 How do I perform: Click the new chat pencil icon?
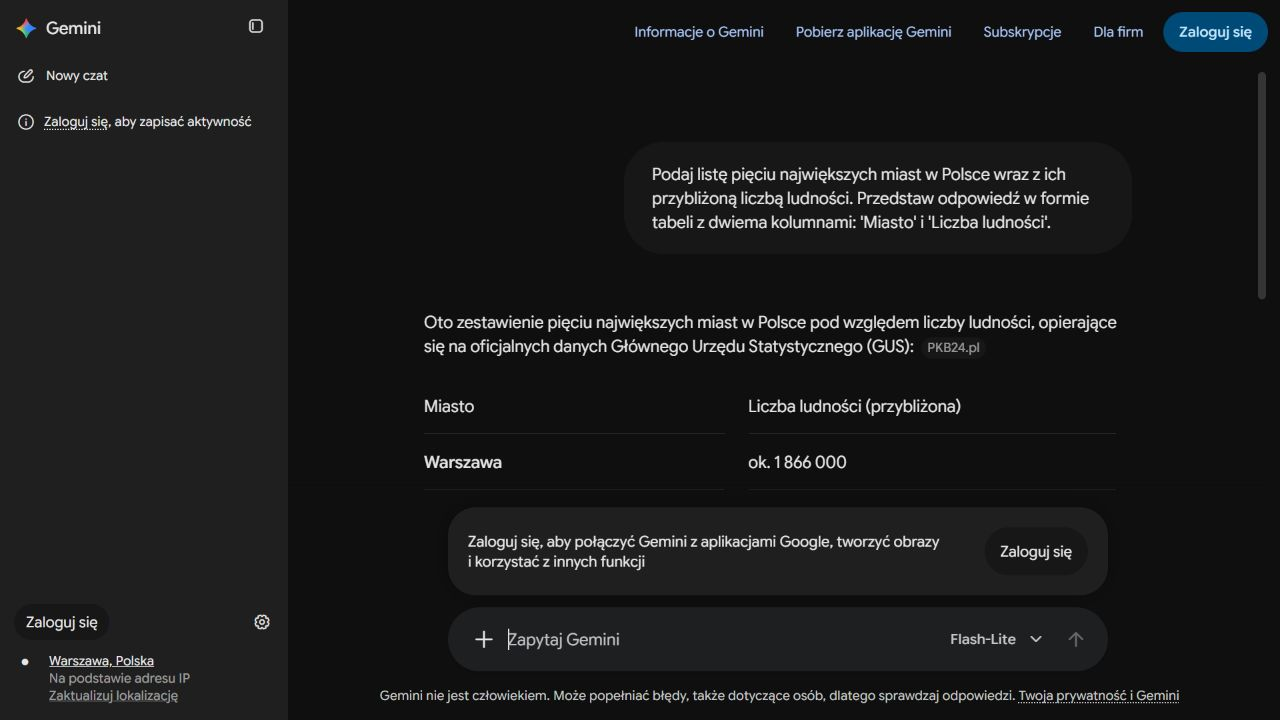[x=26, y=76]
